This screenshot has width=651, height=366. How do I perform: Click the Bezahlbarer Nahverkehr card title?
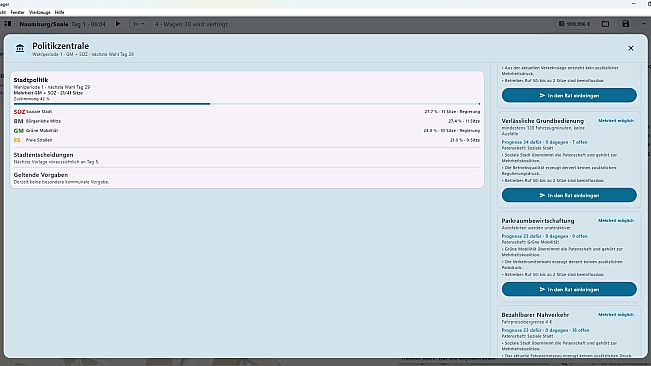pyautogui.click(x=535, y=315)
